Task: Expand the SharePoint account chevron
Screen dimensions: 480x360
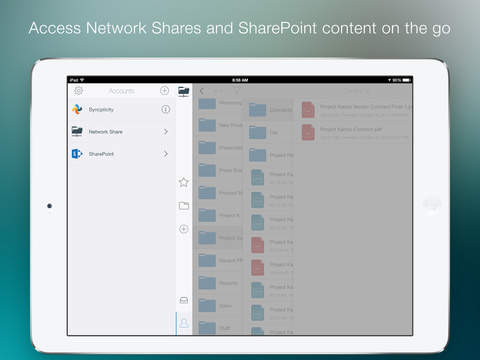Action: (166, 154)
